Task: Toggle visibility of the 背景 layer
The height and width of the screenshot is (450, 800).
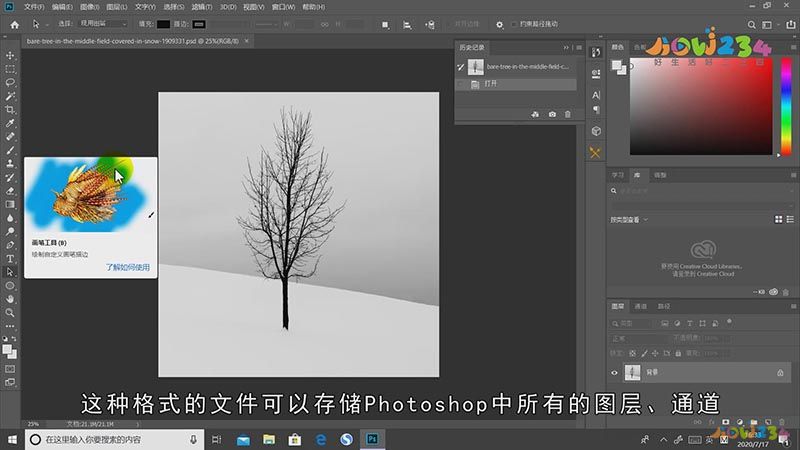Action: click(x=614, y=373)
